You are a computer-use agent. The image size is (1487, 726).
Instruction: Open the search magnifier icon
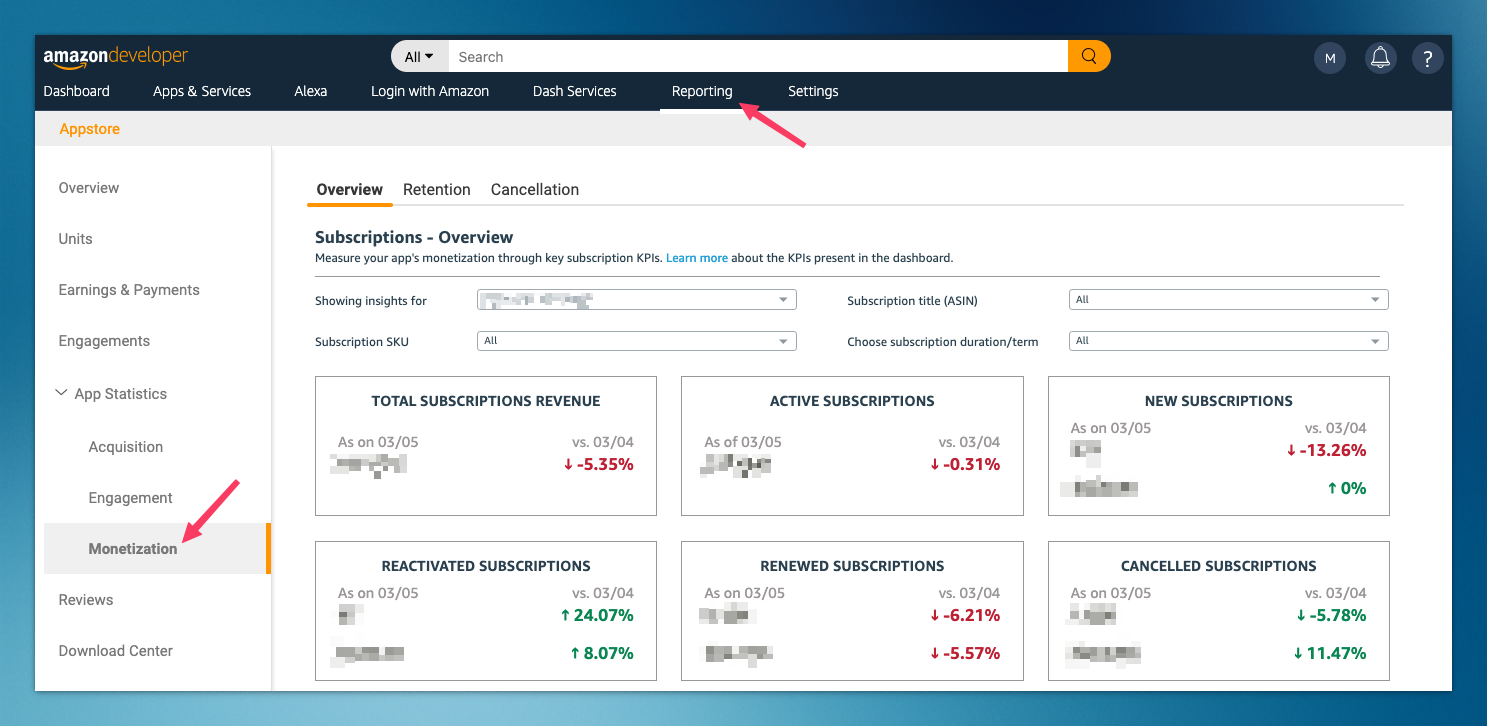coord(1089,56)
